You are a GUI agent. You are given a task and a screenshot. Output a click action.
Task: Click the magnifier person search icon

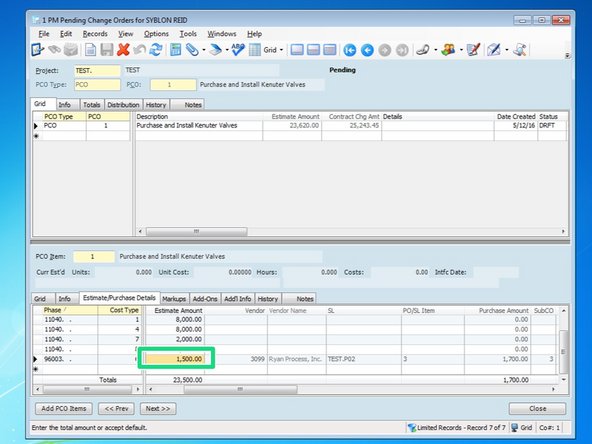(x=520, y=49)
